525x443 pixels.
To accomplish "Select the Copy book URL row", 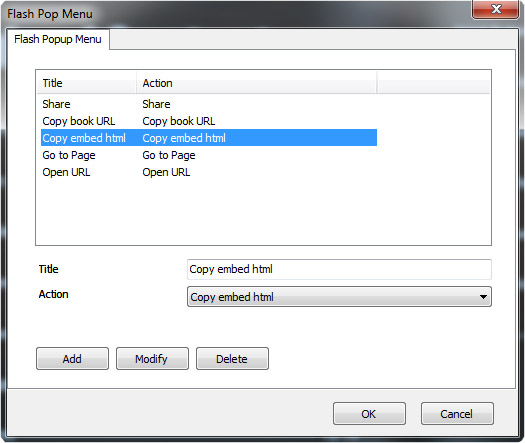I will pos(209,121).
